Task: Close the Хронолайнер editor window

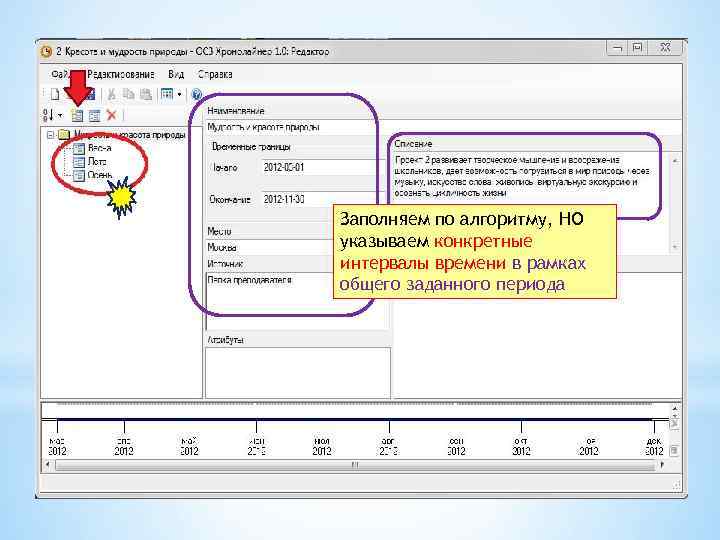Action: [664, 48]
